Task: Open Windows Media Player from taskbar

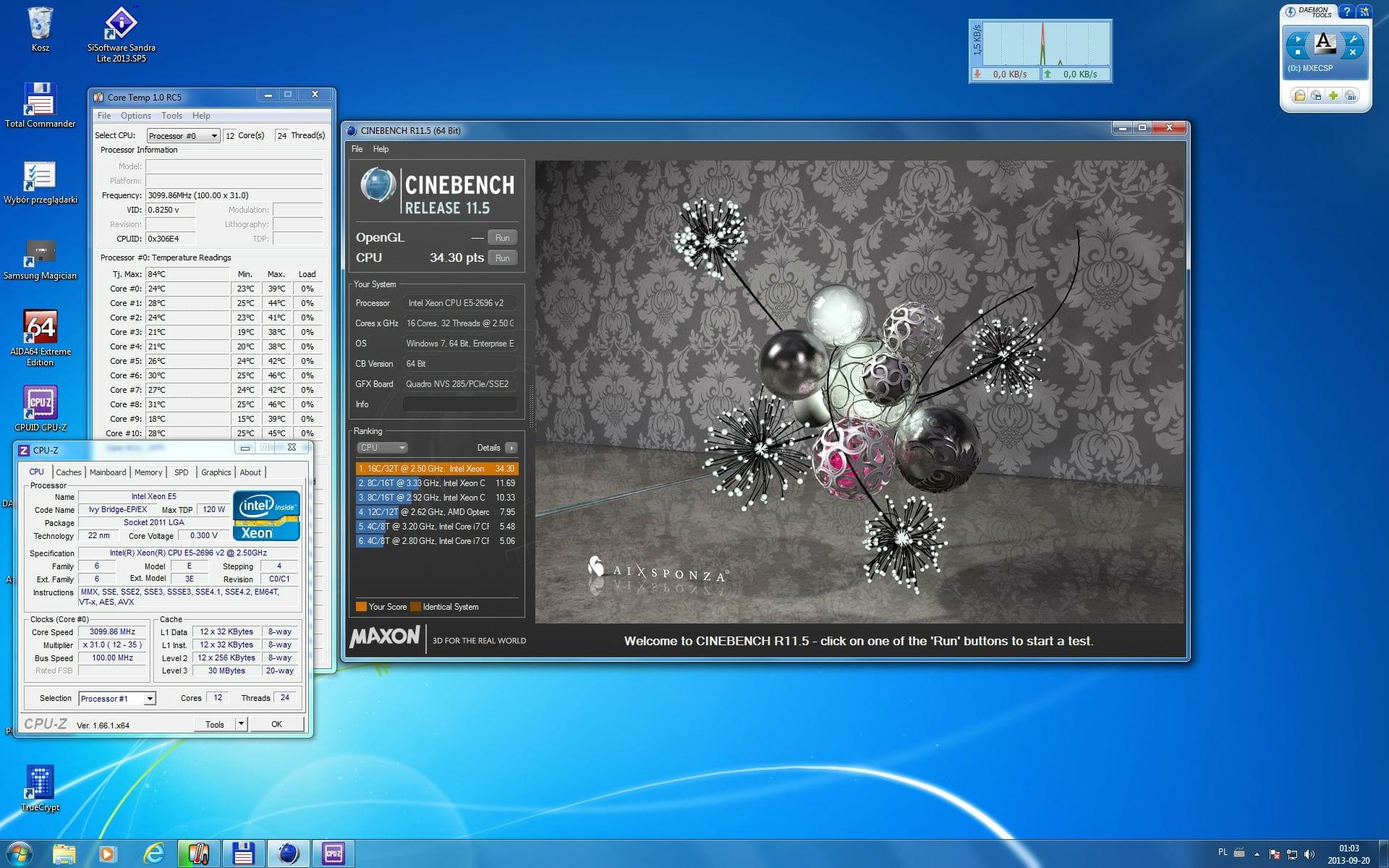Action: pyautogui.click(x=107, y=854)
